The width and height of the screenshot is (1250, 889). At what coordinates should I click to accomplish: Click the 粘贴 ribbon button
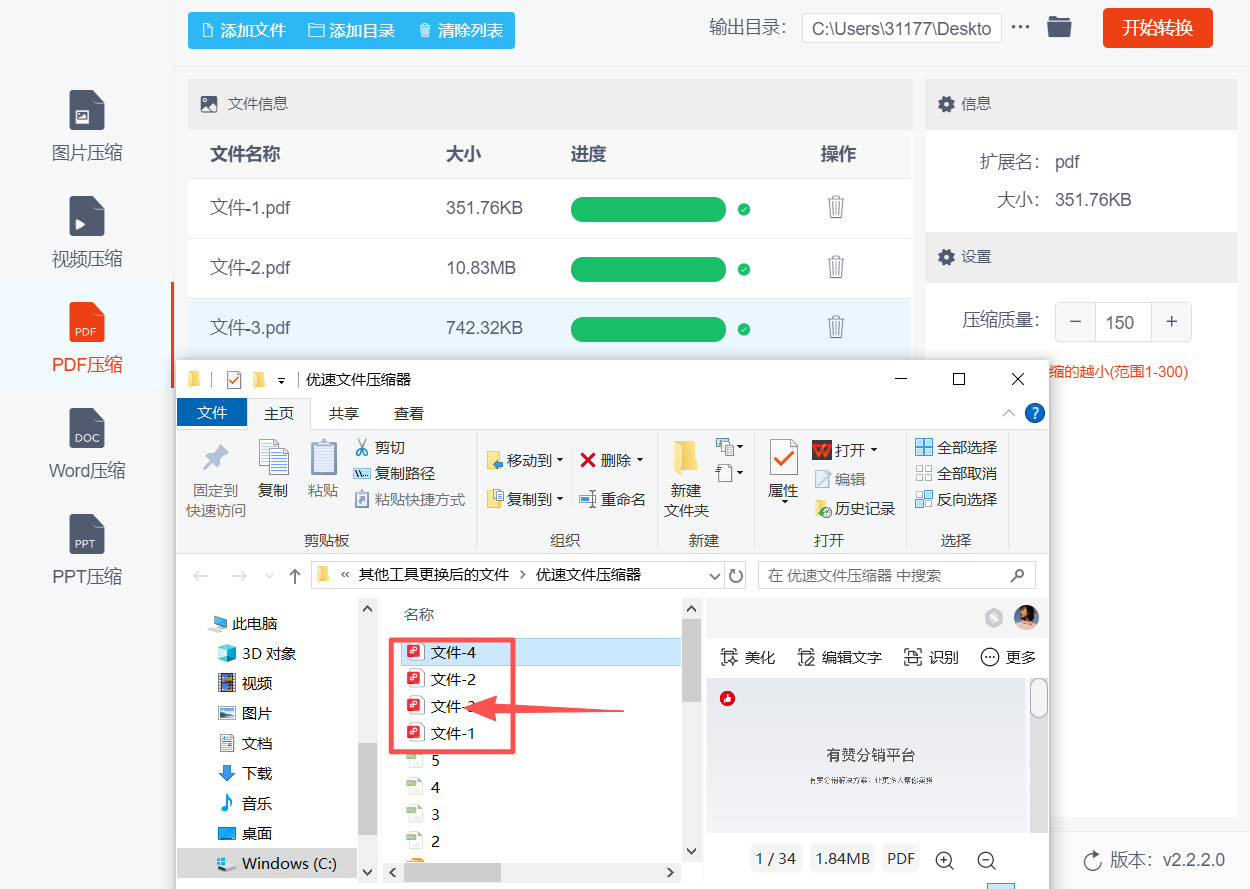323,469
